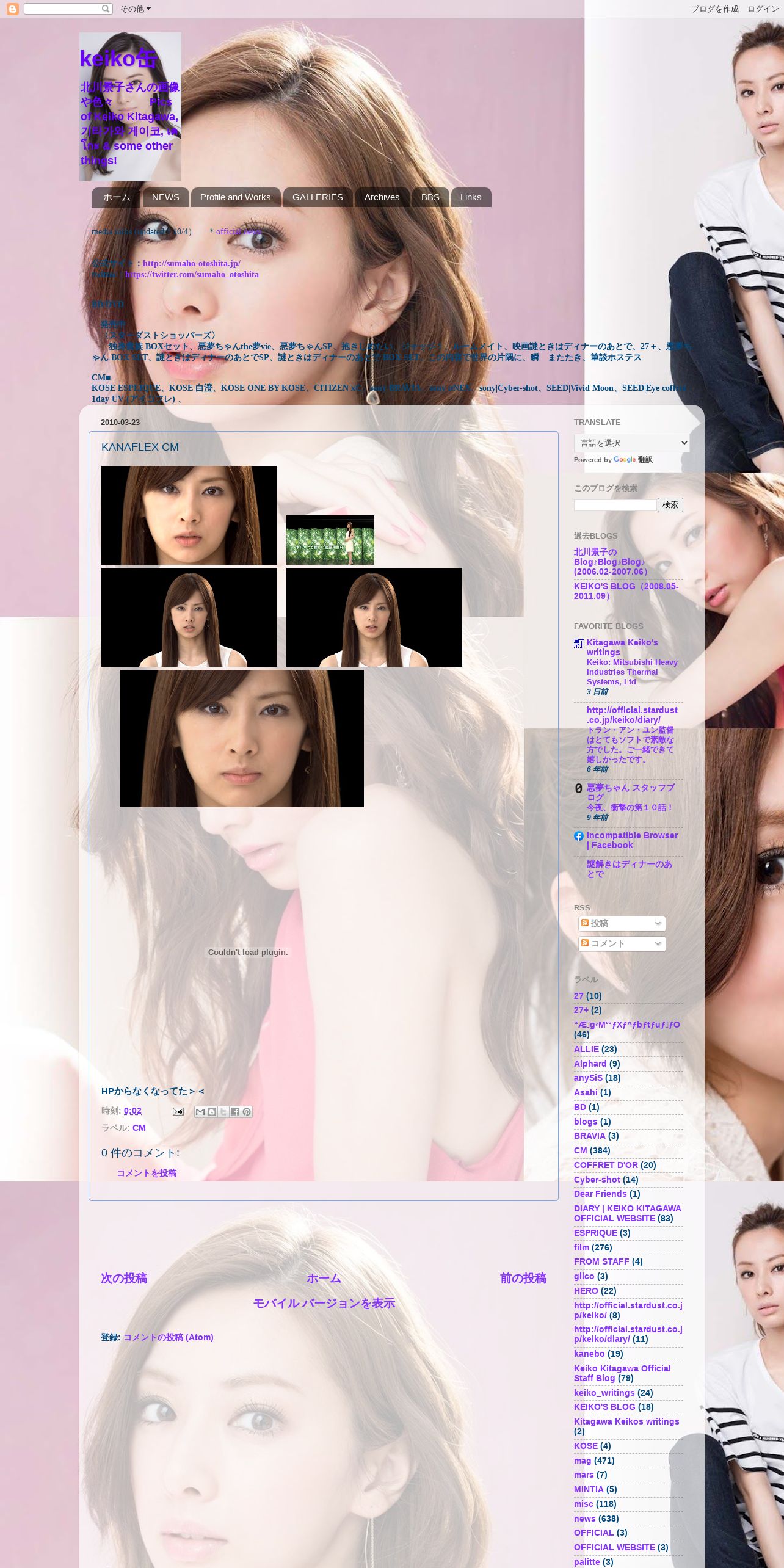Viewport: 784px width, 1568px height.
Task: Click Facebook icon beside Incompatible Browser
Action: pos(579,836)
